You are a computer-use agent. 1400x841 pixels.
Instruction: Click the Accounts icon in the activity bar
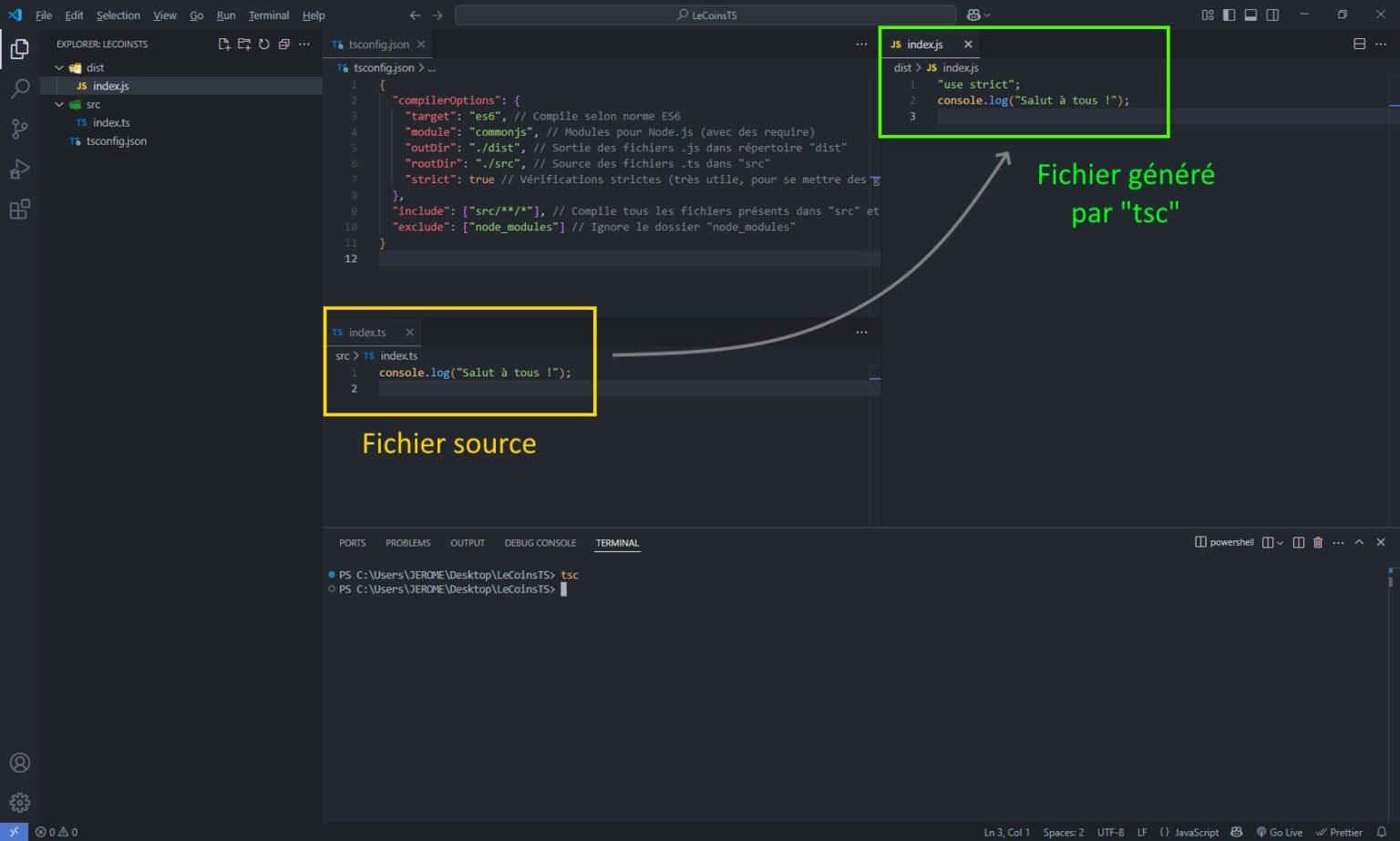click(x=20, y=763)
